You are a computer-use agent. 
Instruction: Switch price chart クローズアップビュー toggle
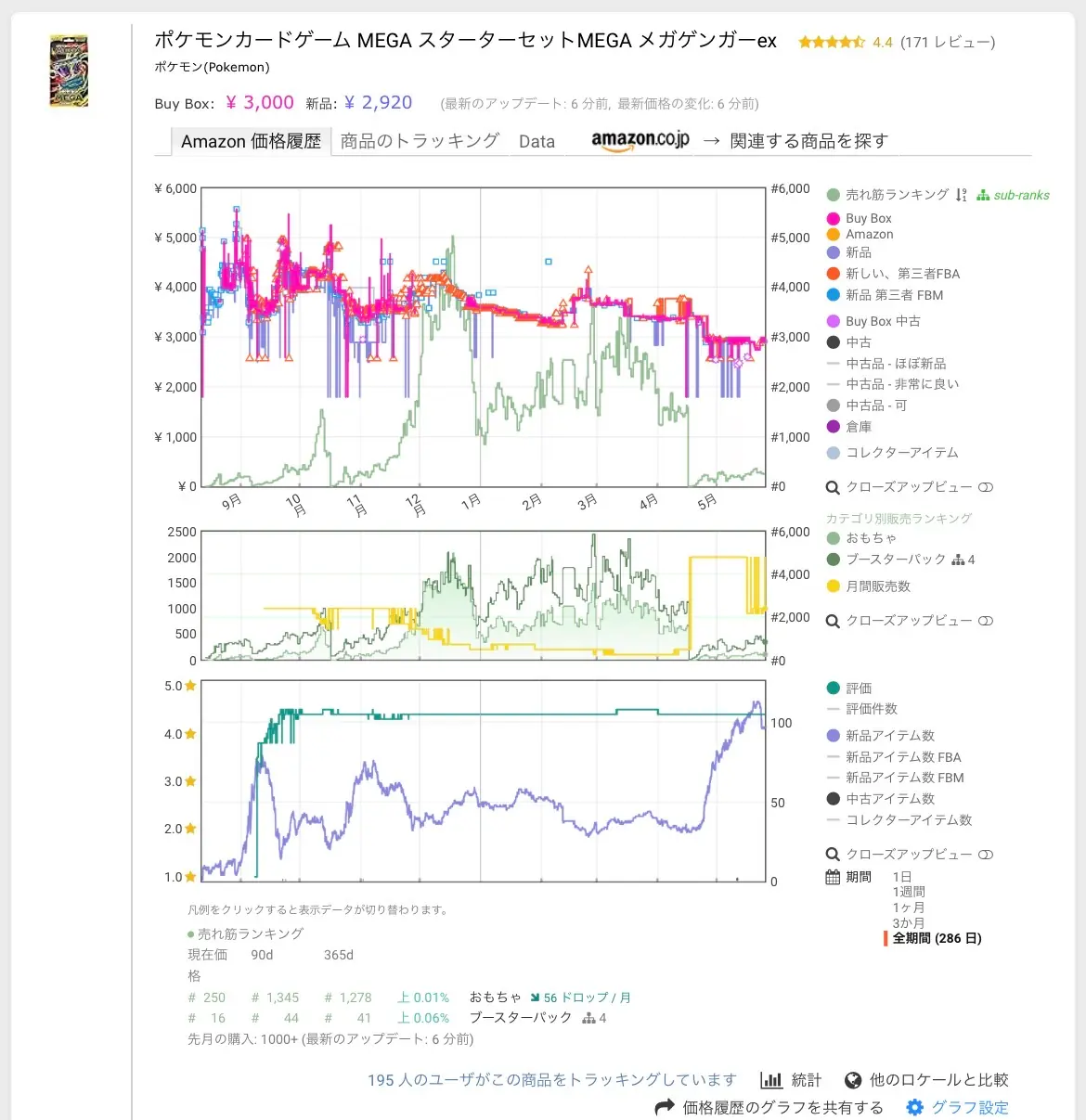(x=986, y=487)
